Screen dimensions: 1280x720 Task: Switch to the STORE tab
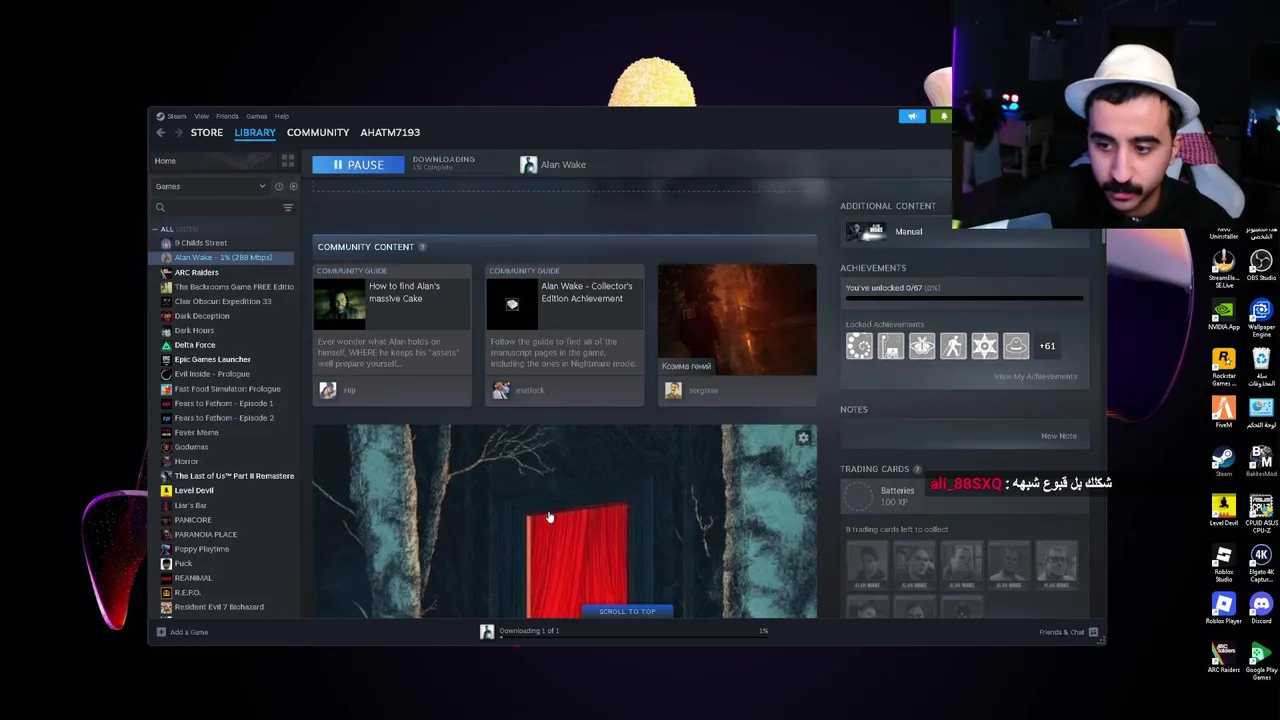207,132
